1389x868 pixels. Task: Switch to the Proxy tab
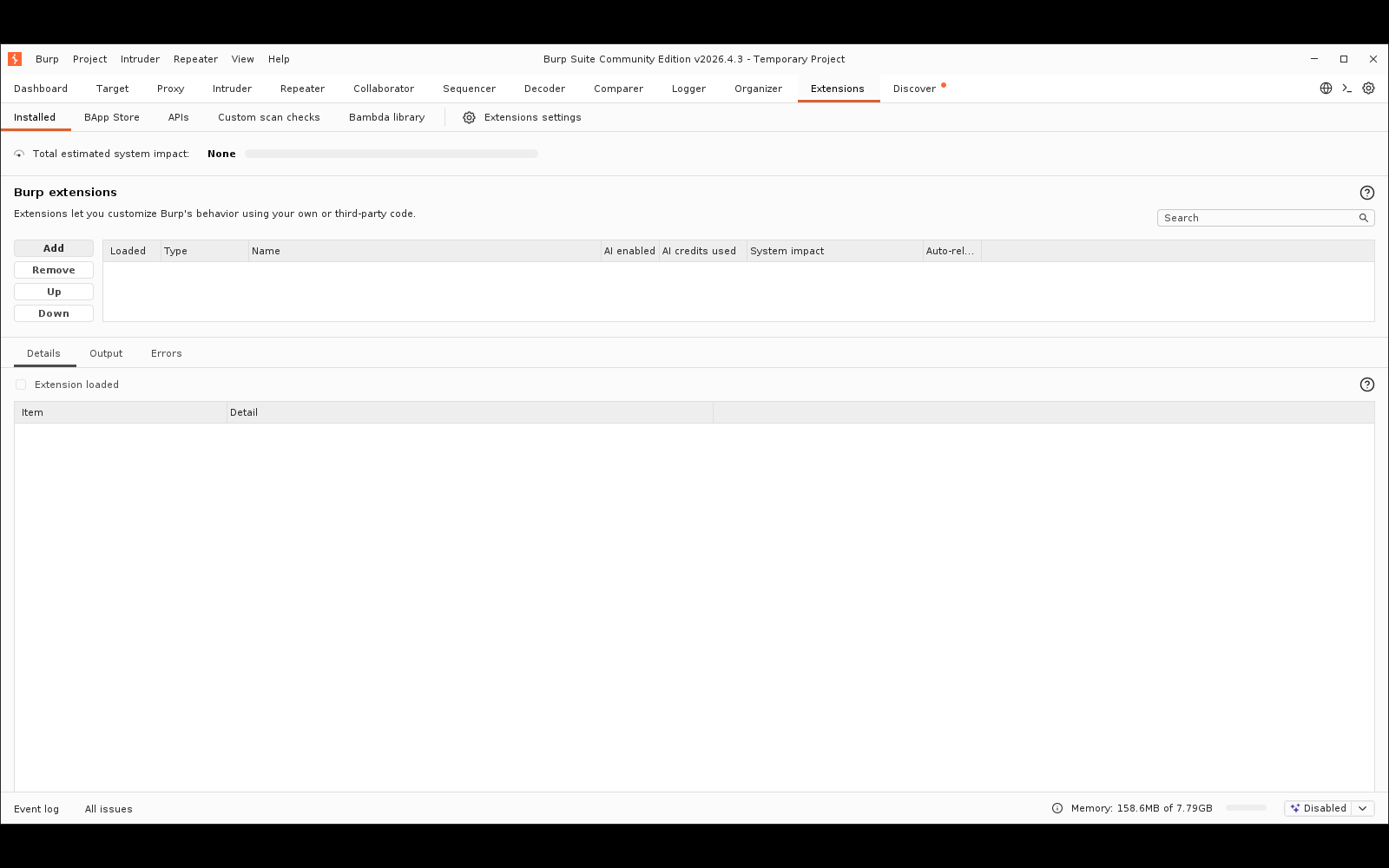pyautogui.click(x=170, y=89)
